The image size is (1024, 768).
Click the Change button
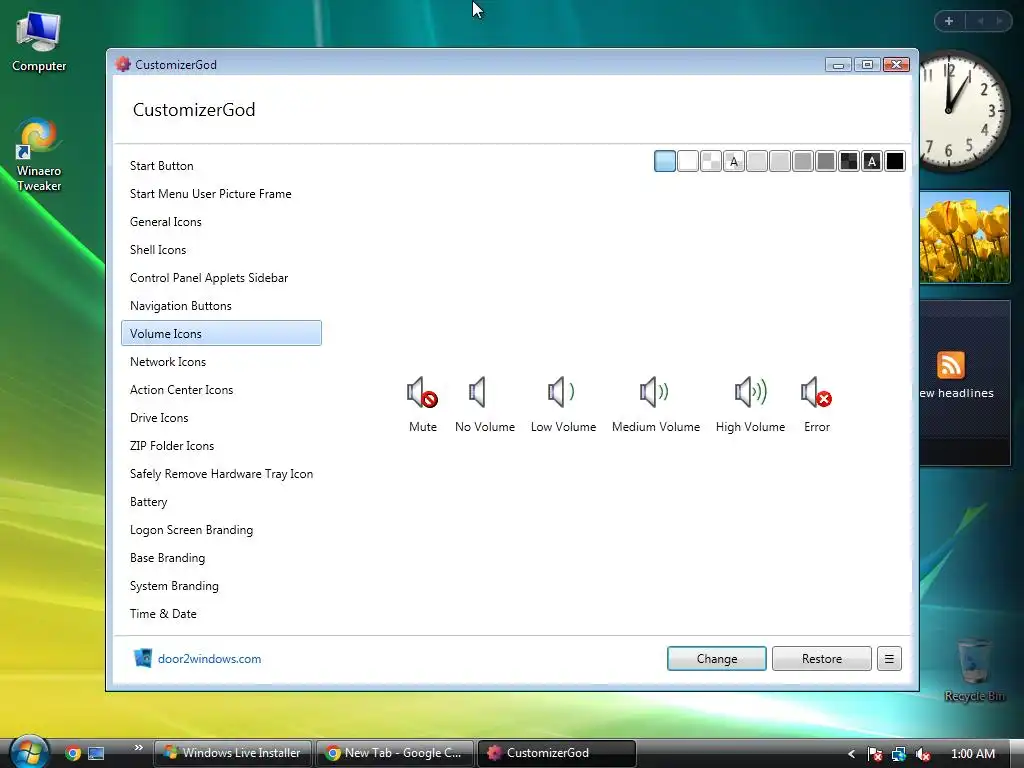[x=716, y=659]
